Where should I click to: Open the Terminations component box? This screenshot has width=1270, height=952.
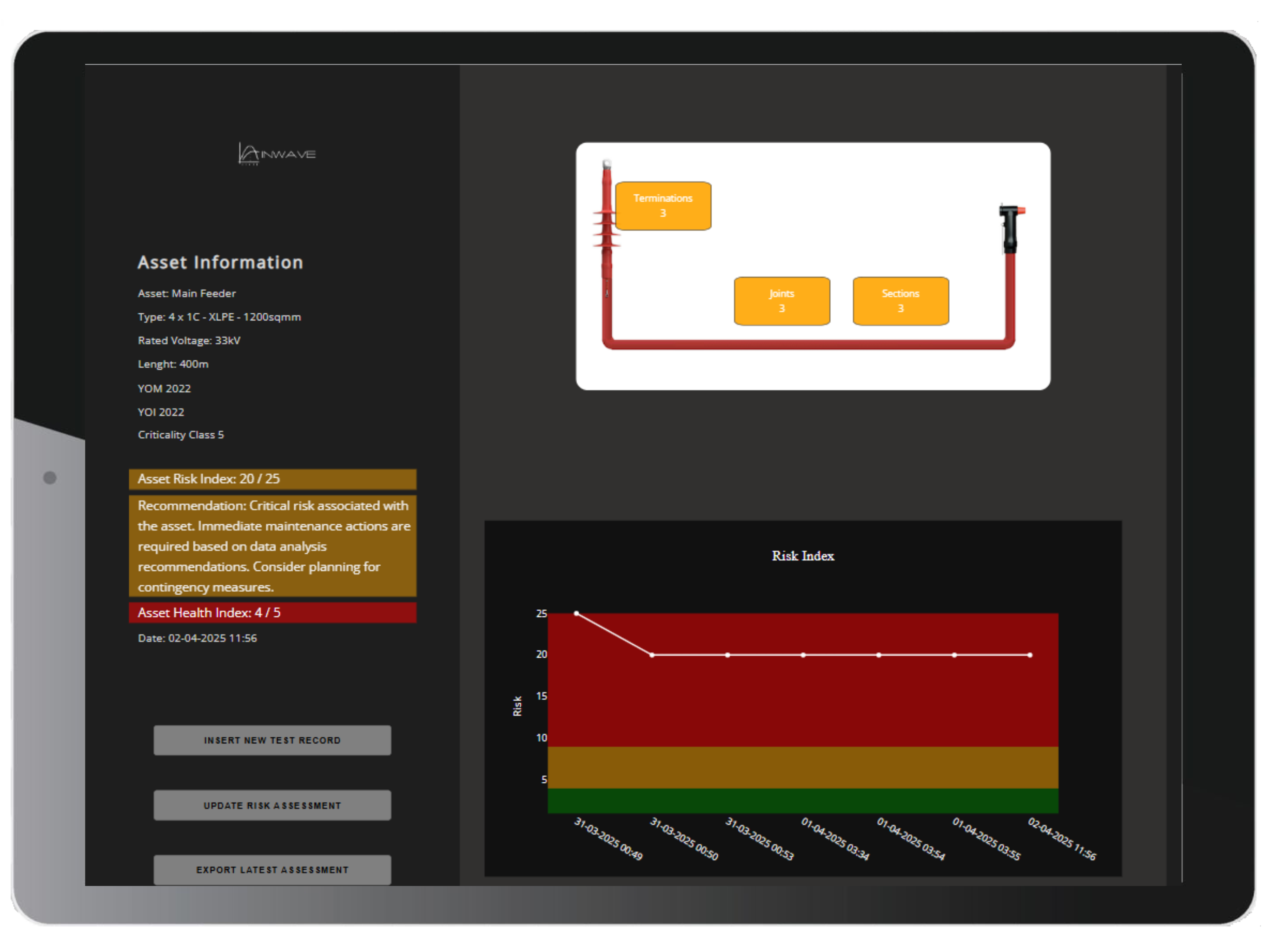coord(663,206)
